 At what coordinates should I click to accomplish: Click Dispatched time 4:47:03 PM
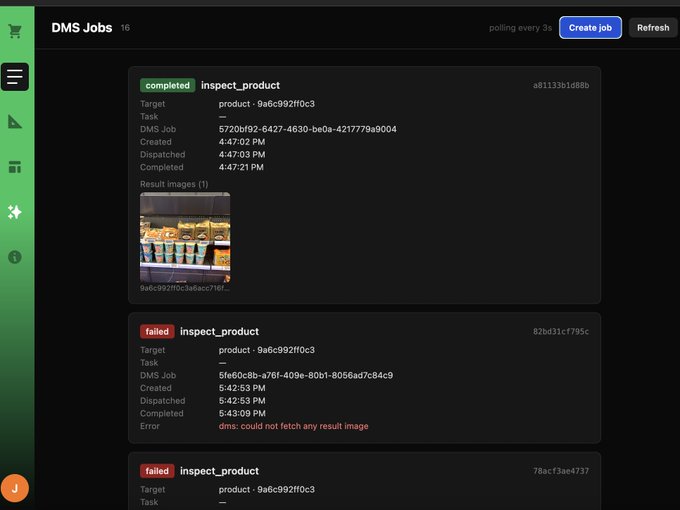(x=242, y=154)
